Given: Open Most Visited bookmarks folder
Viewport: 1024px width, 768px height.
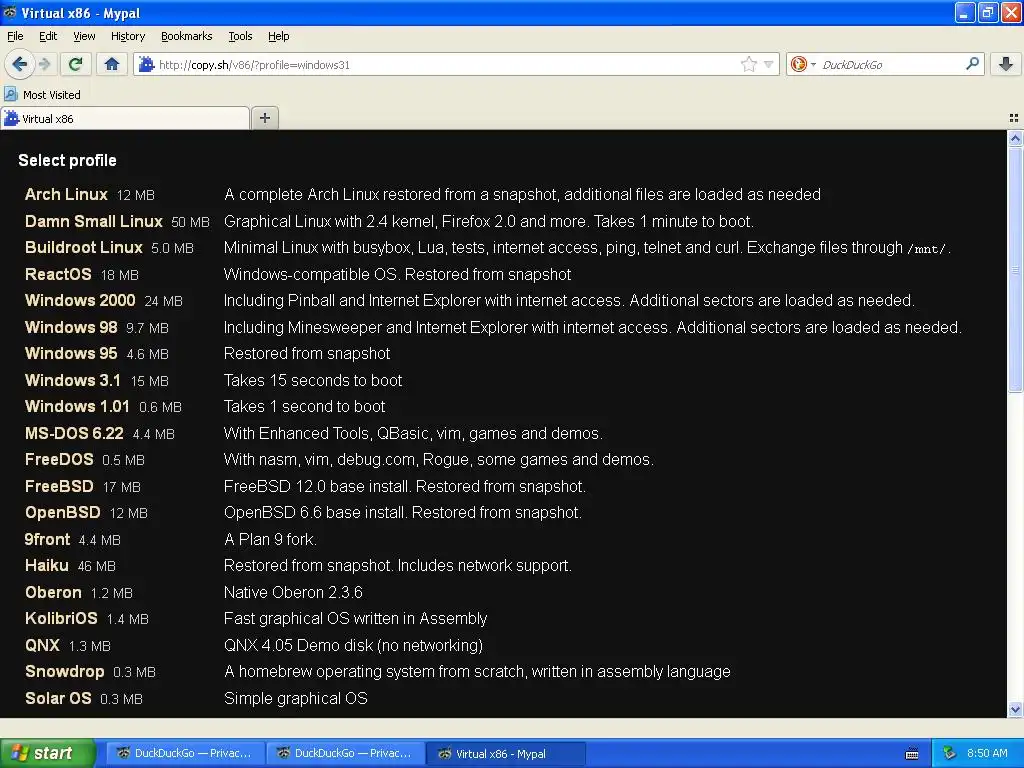Looking at the screenshot, I should click(x=43, y=95).
